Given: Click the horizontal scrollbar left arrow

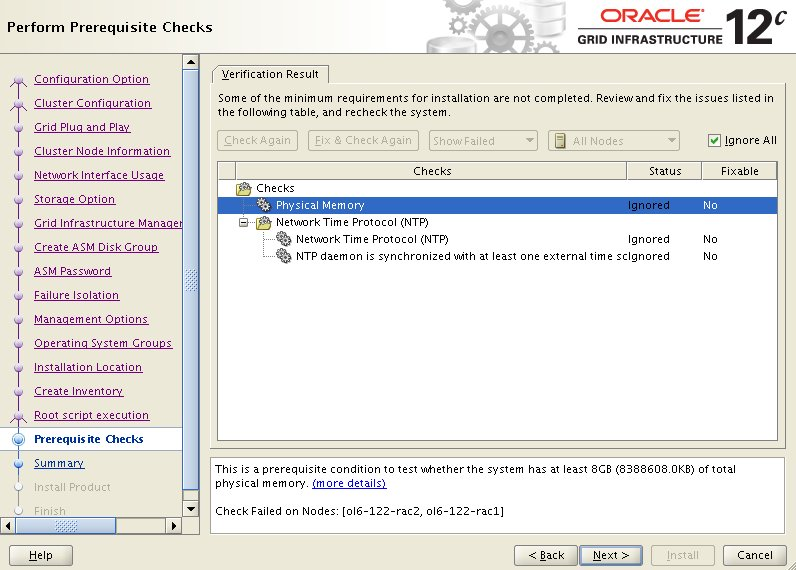Looking at the screenshot, I should 8,526.
